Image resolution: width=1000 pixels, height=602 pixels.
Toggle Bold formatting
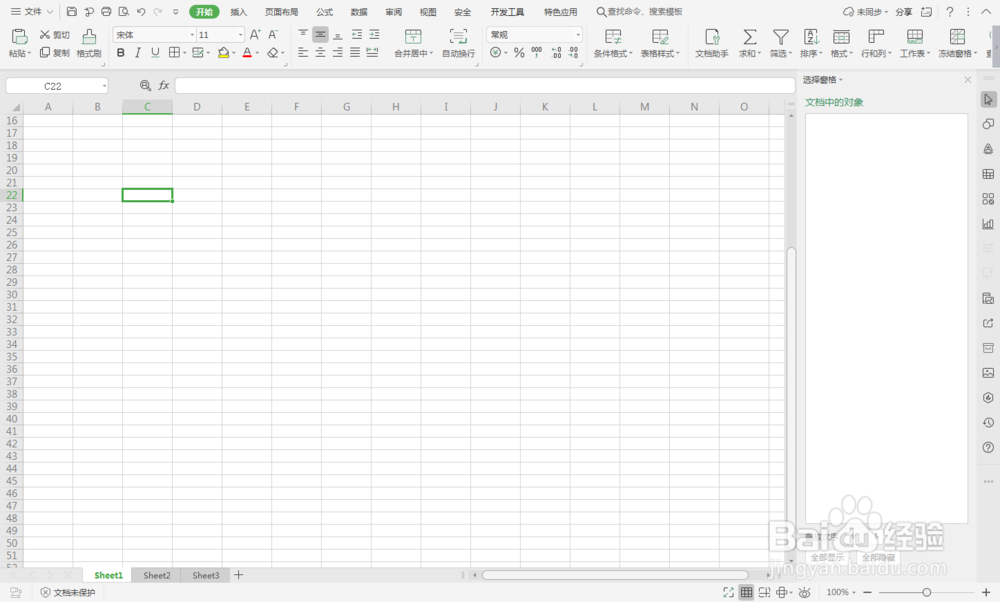(x=121, y=53)
